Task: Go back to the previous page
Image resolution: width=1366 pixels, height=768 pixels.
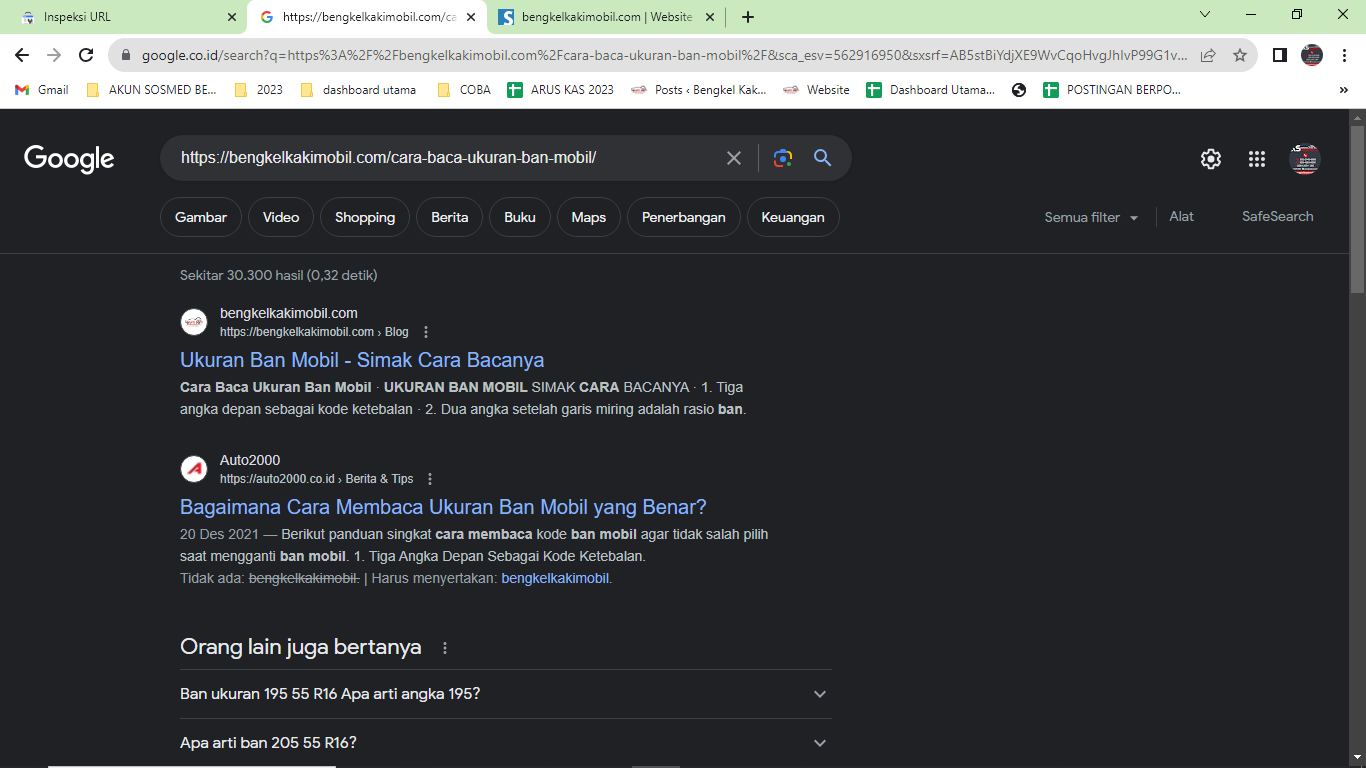Action: 22,55
